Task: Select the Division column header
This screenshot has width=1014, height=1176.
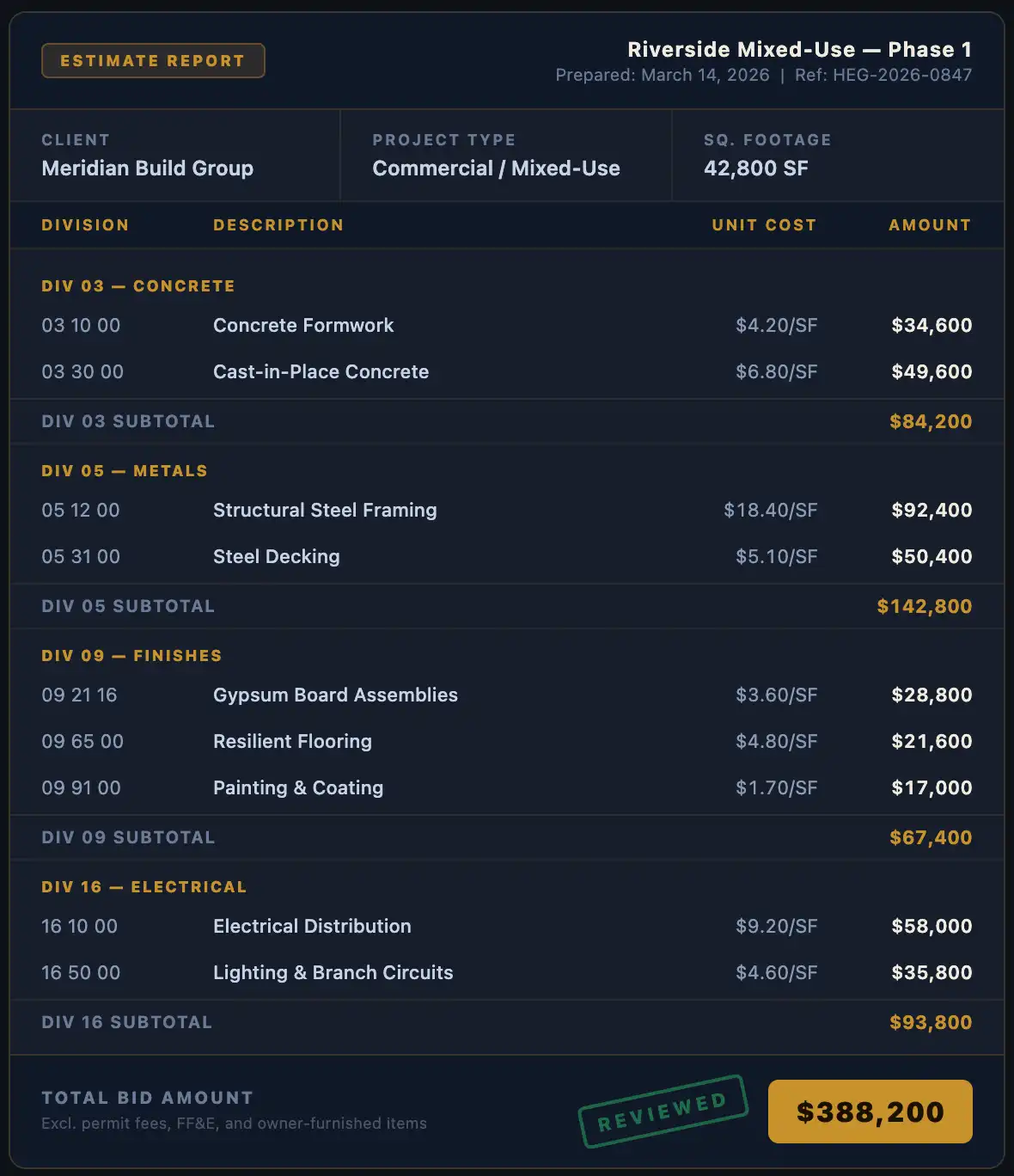Action: tap(85, 225)
